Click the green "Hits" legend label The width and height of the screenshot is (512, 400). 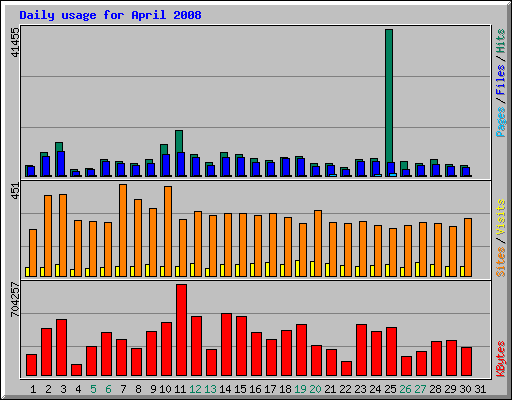tap(501, 41)
